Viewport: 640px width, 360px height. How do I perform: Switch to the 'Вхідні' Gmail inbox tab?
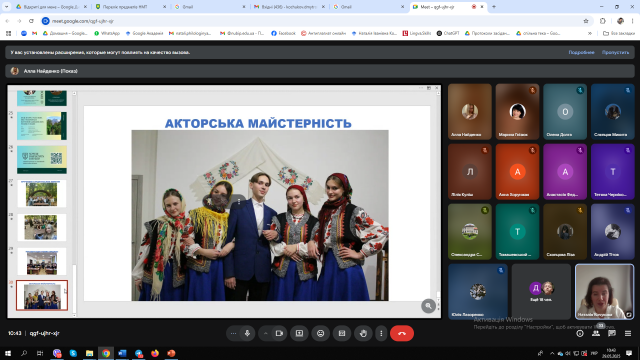(288, 7)
